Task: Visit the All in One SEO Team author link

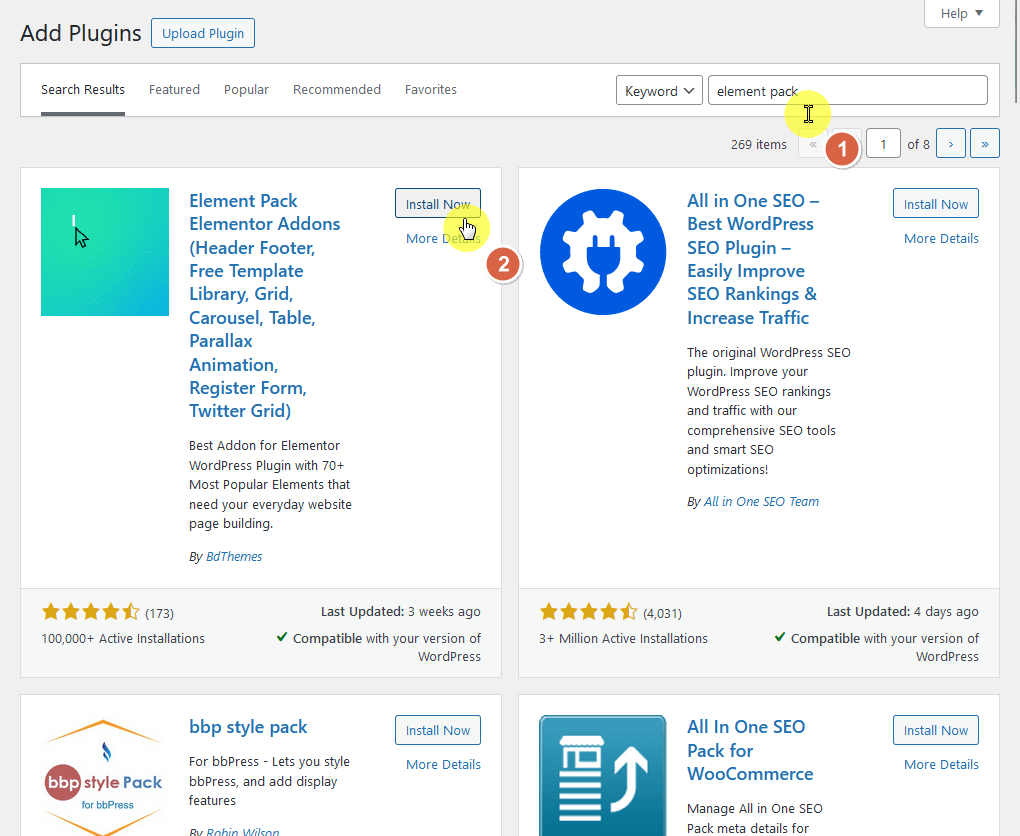Action: [x=761, y=502]
